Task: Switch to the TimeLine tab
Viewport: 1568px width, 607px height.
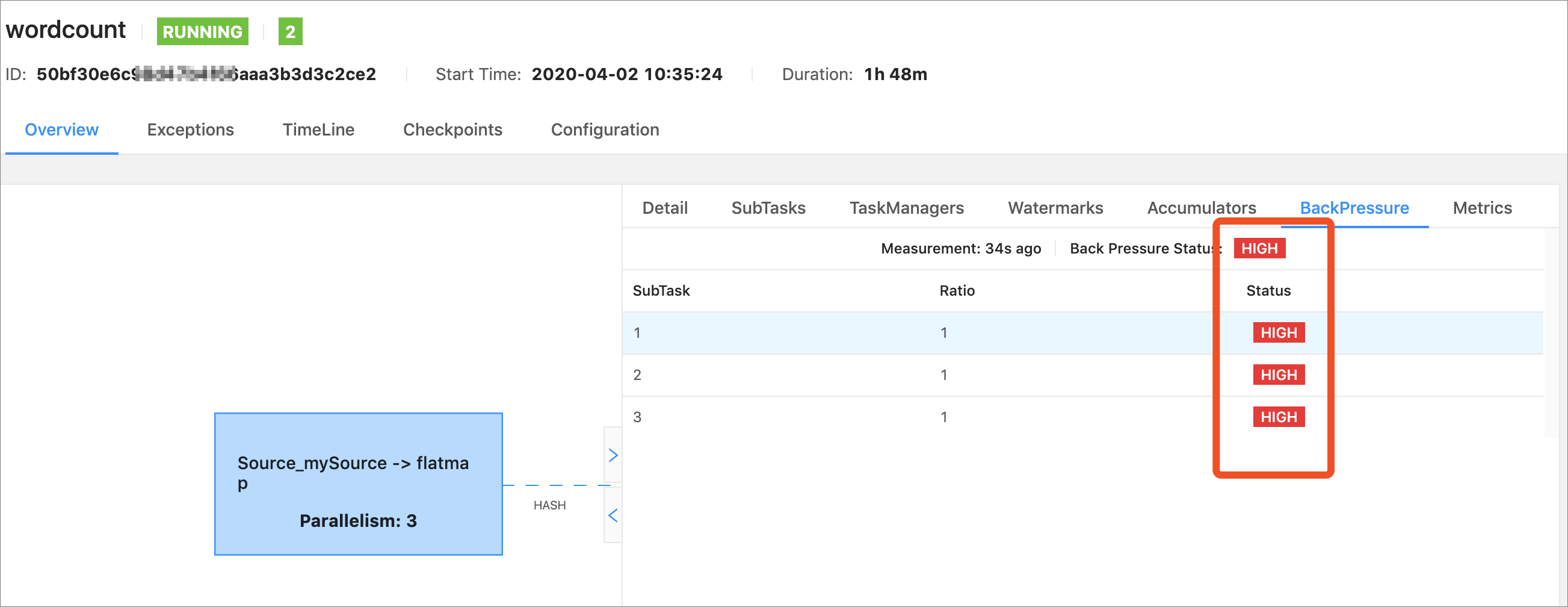Action: click(x=318, y=130)
